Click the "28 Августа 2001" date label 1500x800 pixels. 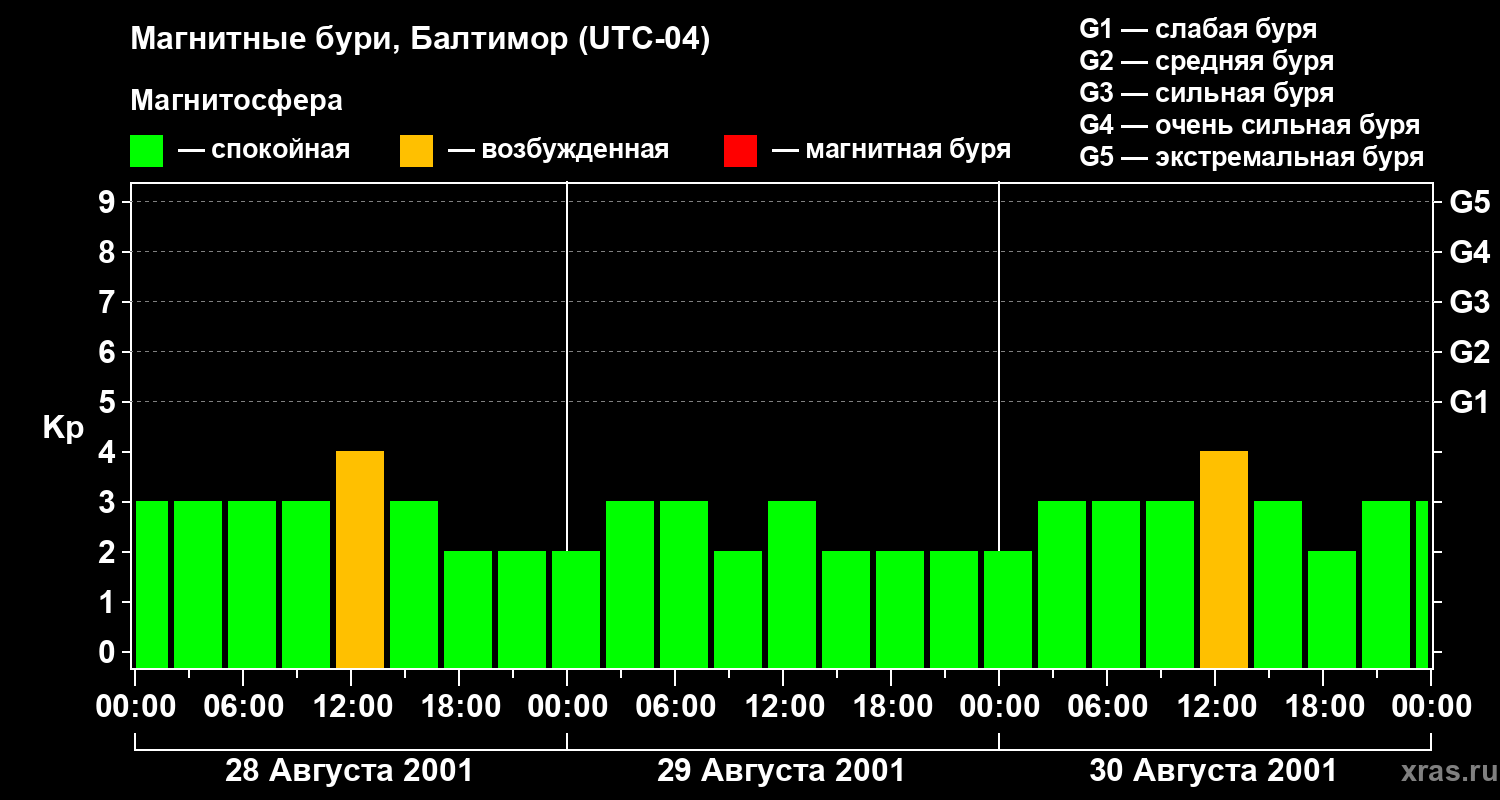pos(349,771)
